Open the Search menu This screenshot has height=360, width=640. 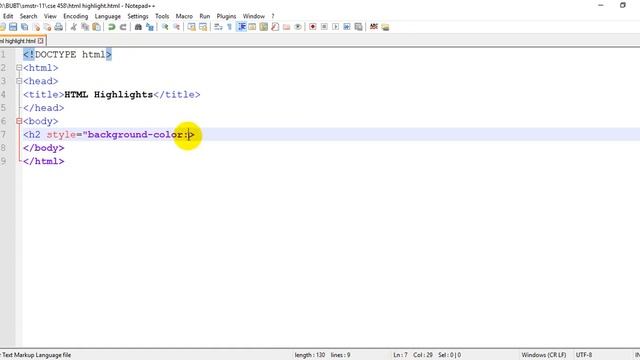tap(29, 16)
